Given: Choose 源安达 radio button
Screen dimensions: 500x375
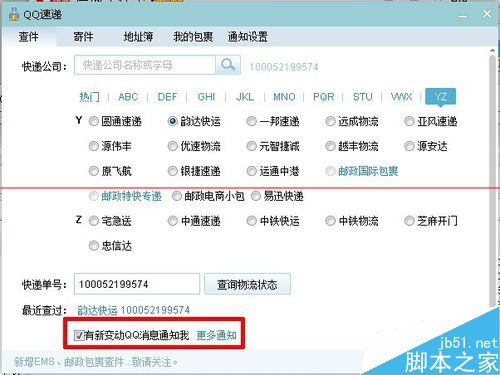Looking at the screenshot, I should 409,146.
